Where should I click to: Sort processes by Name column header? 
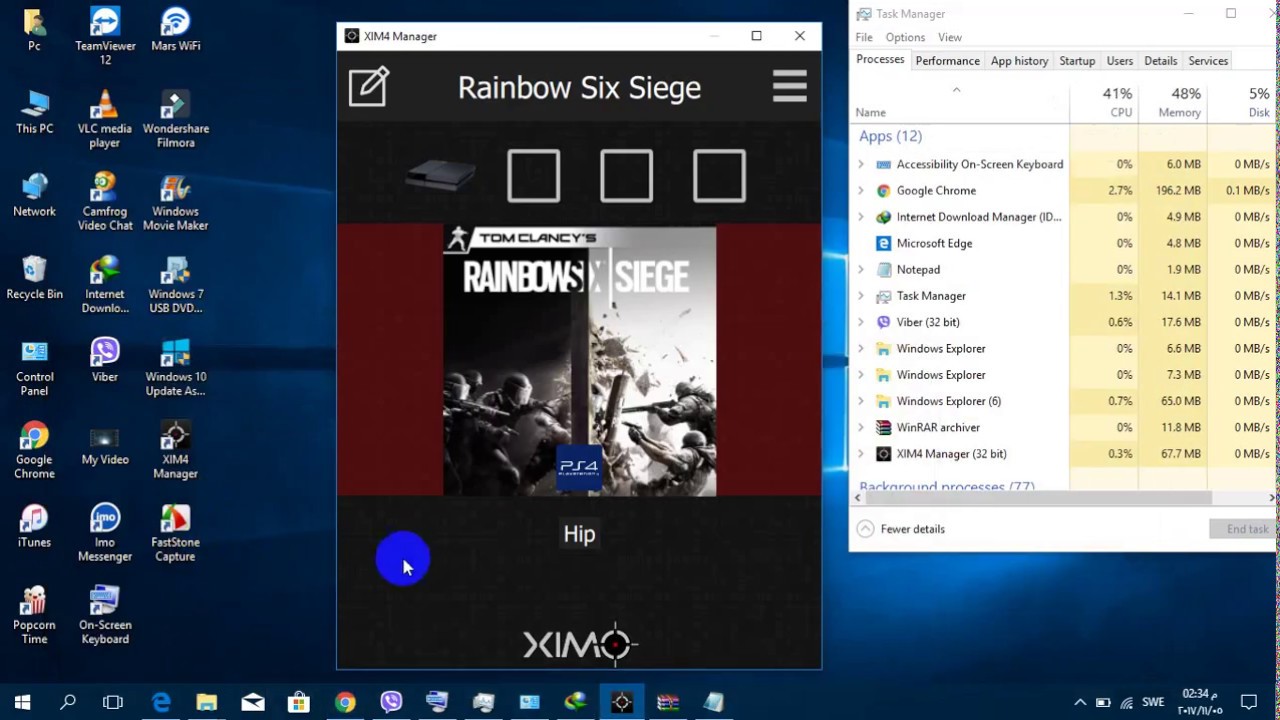pyautogui.click(x=959, y=102)
